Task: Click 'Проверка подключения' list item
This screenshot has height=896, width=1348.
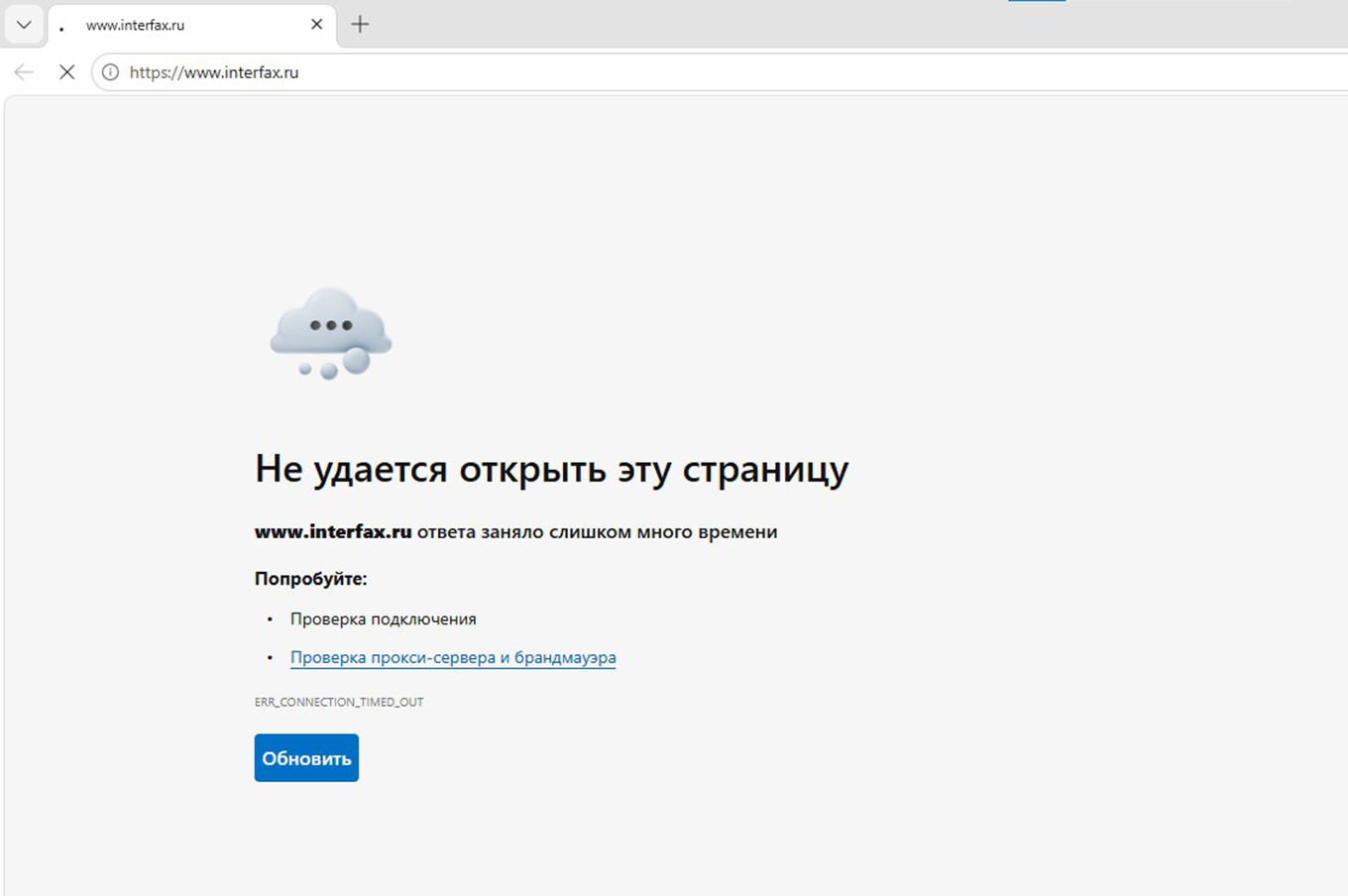Action: pos(384,619)
